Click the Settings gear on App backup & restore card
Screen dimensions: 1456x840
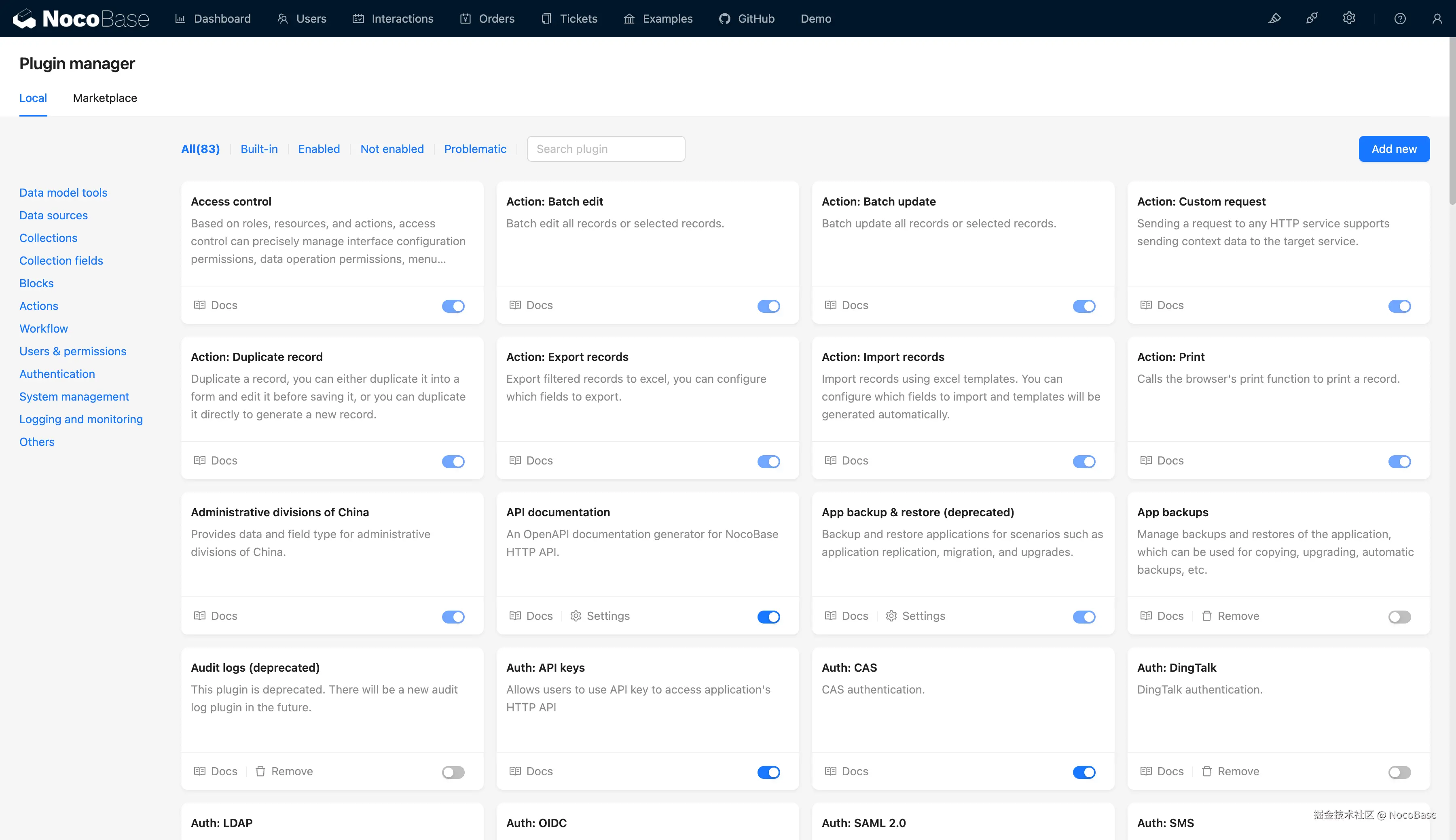[891, 615]
